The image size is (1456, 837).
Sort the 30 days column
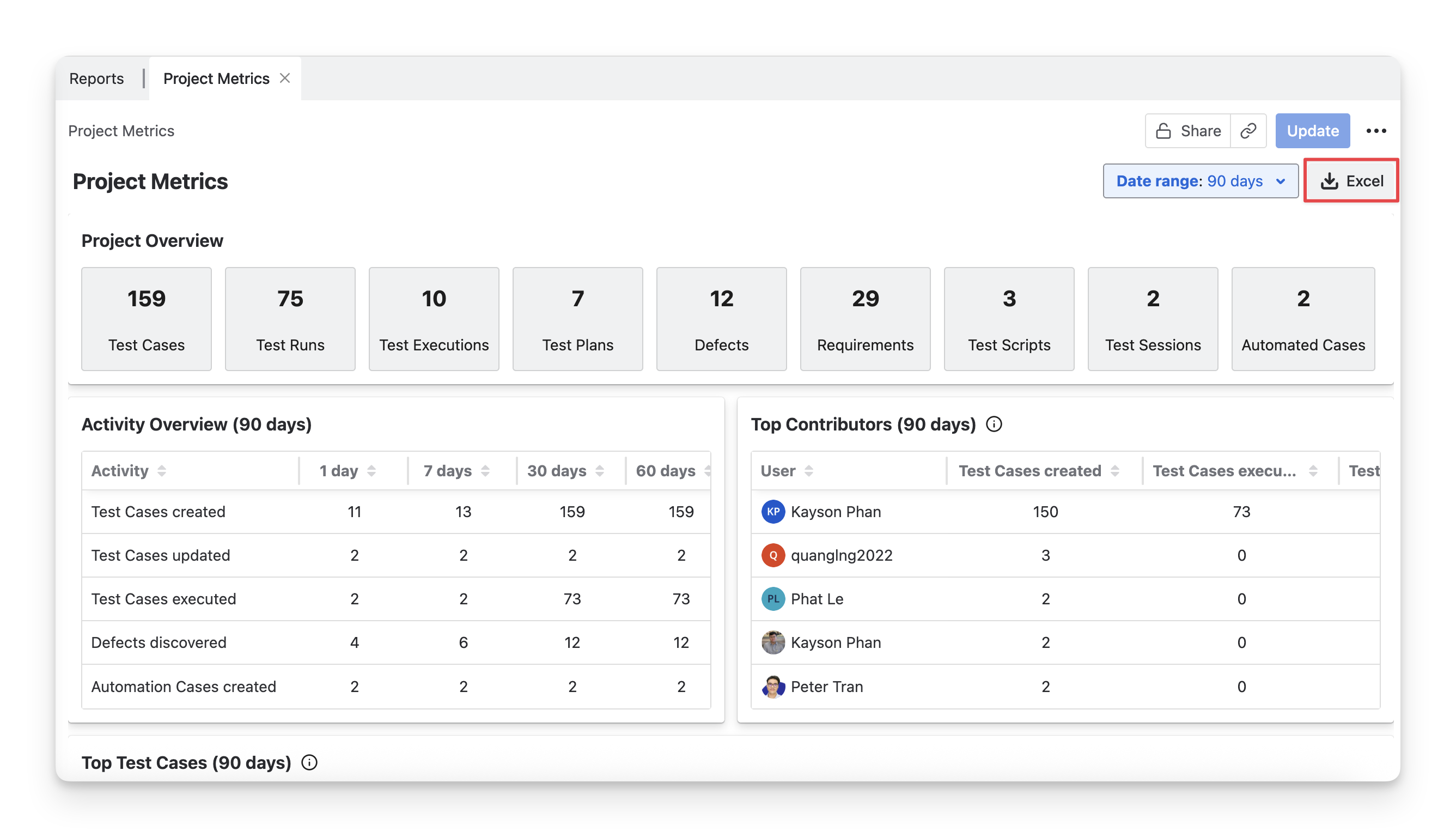click(599, 471)
